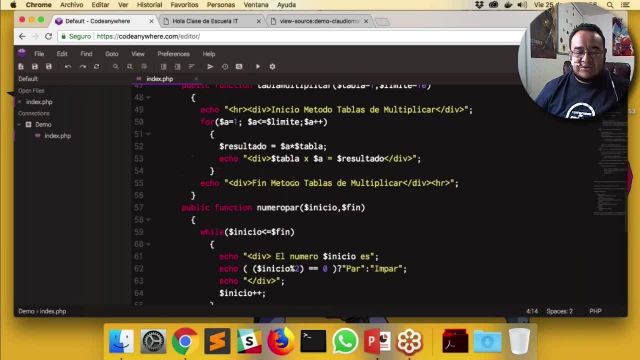Fold code block at line 58

148,220
